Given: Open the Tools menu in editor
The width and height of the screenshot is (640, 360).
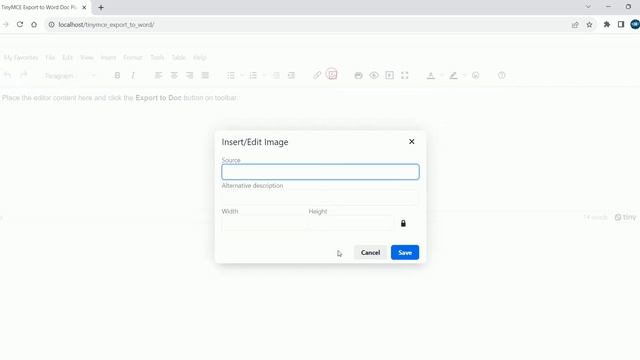Looking at the screenshot, I should point(157,58).
